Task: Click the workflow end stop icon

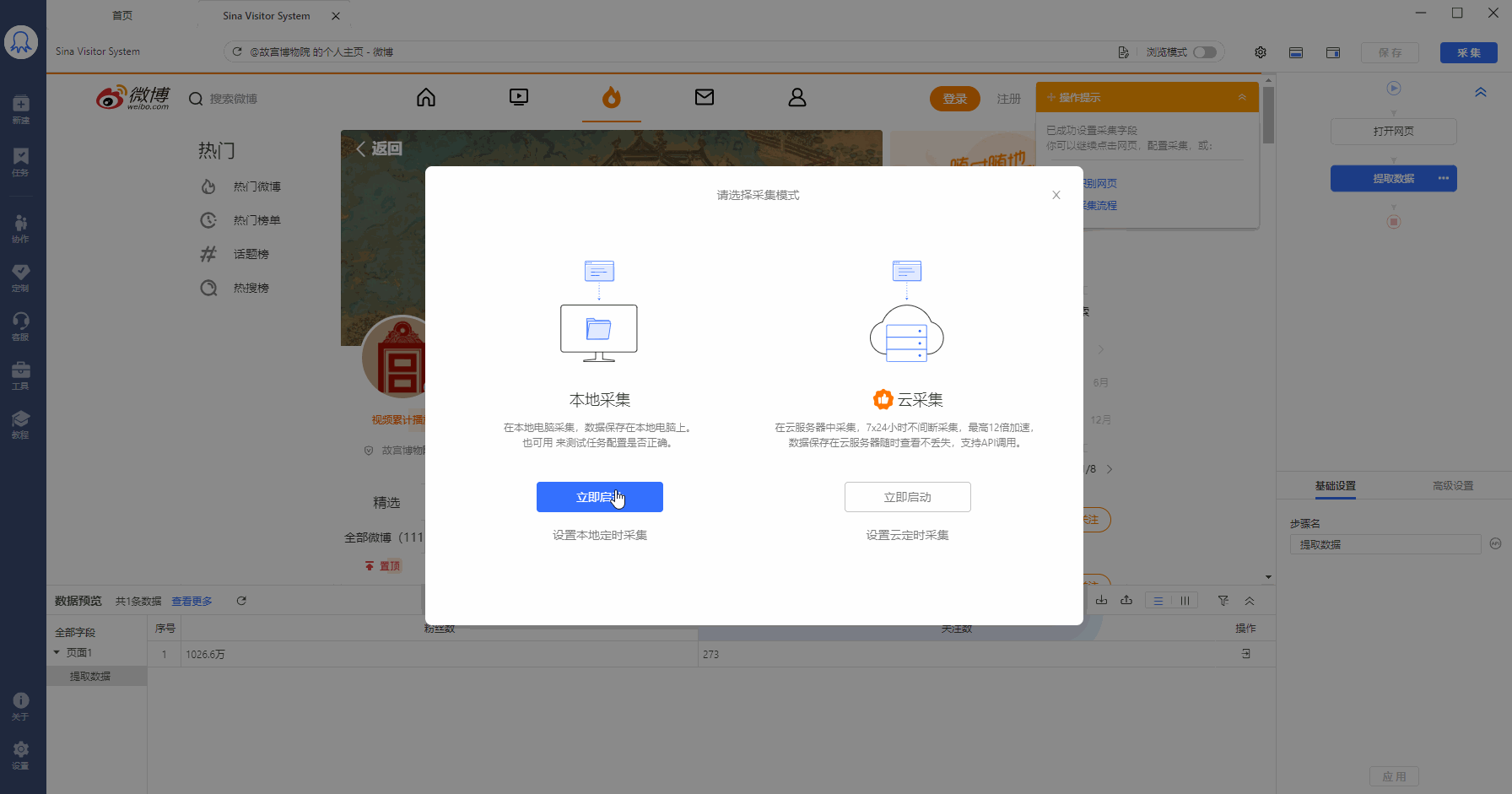Action: [1394, 222]
